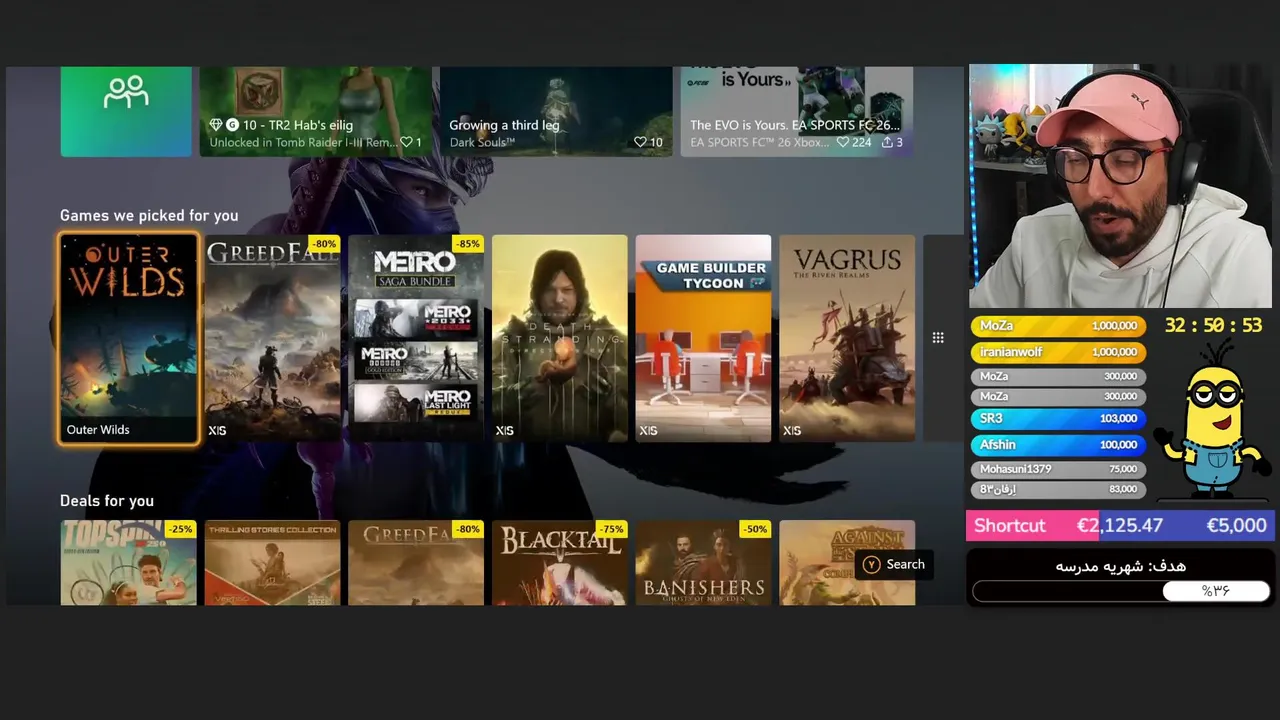Click the 36% school tuition progress bar
Viewport: 1280px width, 720px height.
tap(1121, 591)
